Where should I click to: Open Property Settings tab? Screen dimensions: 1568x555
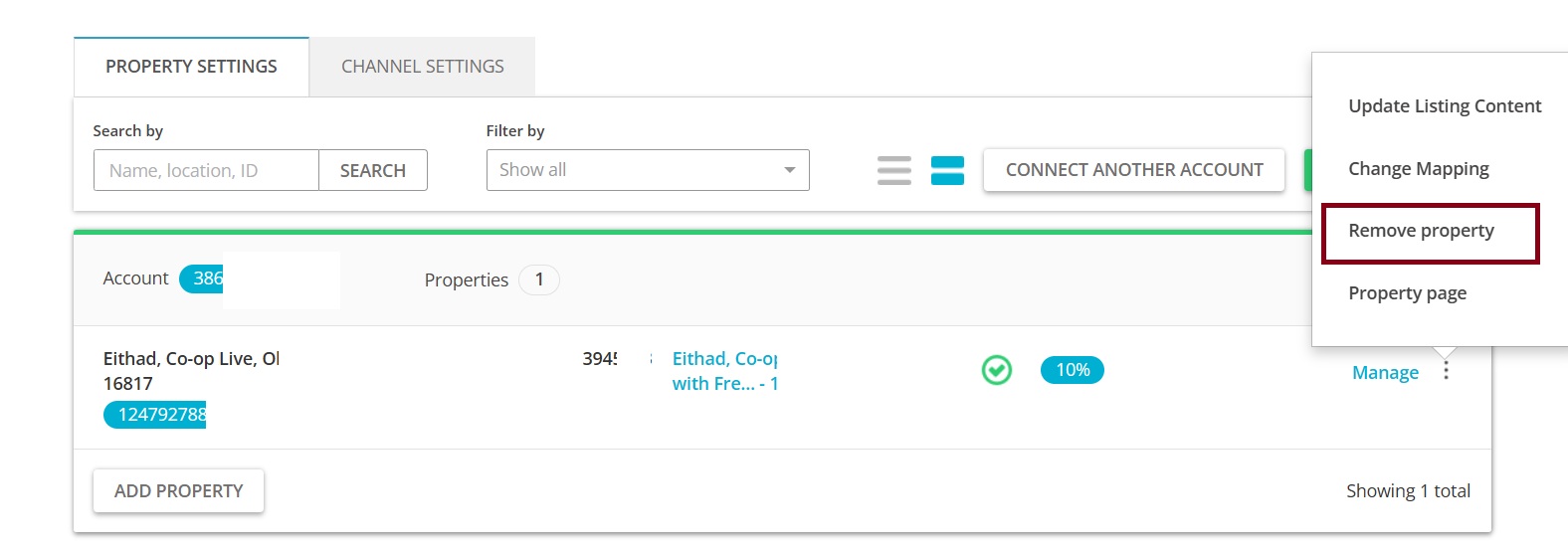tap(191, 67)
